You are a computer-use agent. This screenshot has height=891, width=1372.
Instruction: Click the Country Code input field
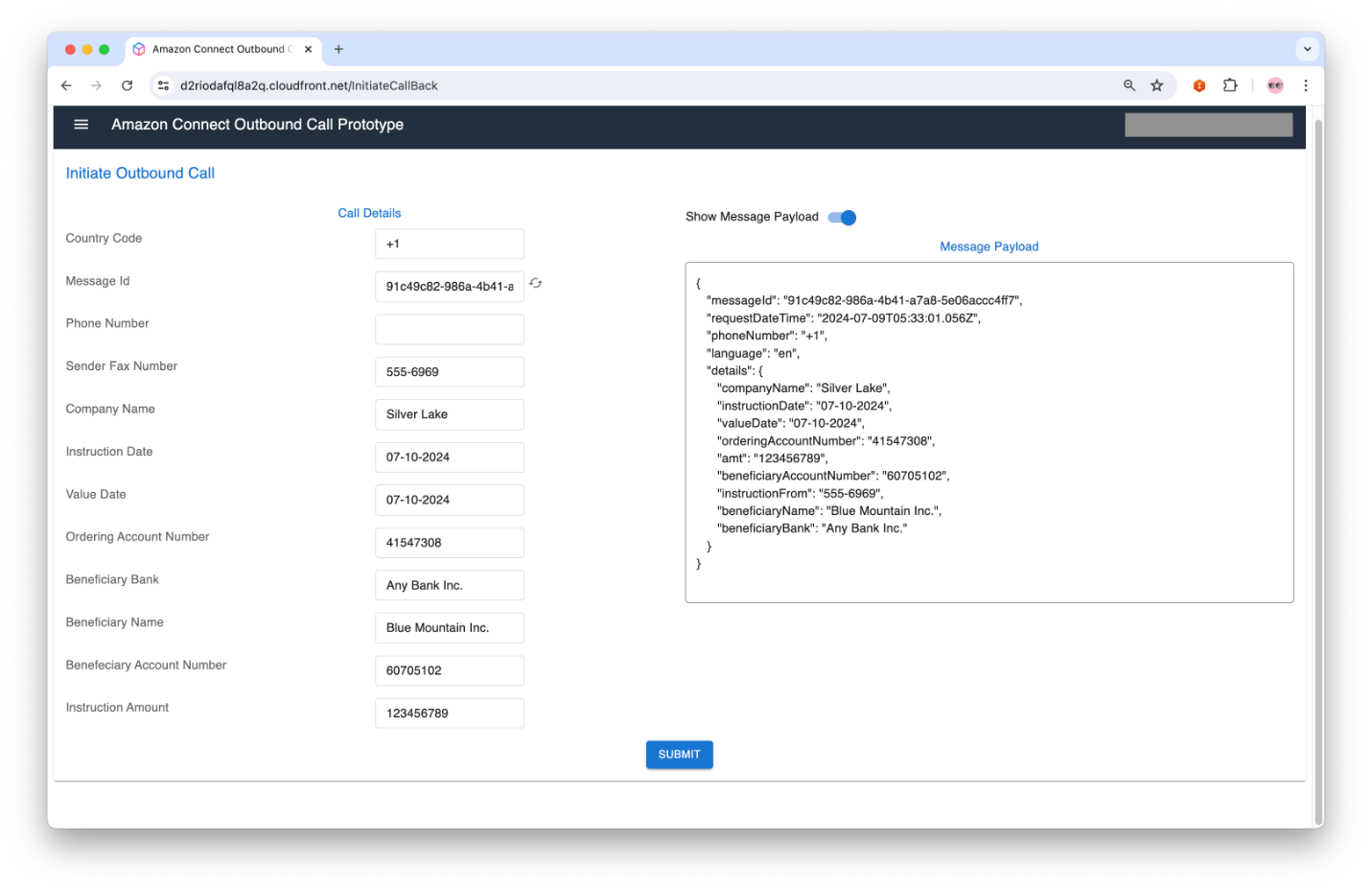point(450,244)
